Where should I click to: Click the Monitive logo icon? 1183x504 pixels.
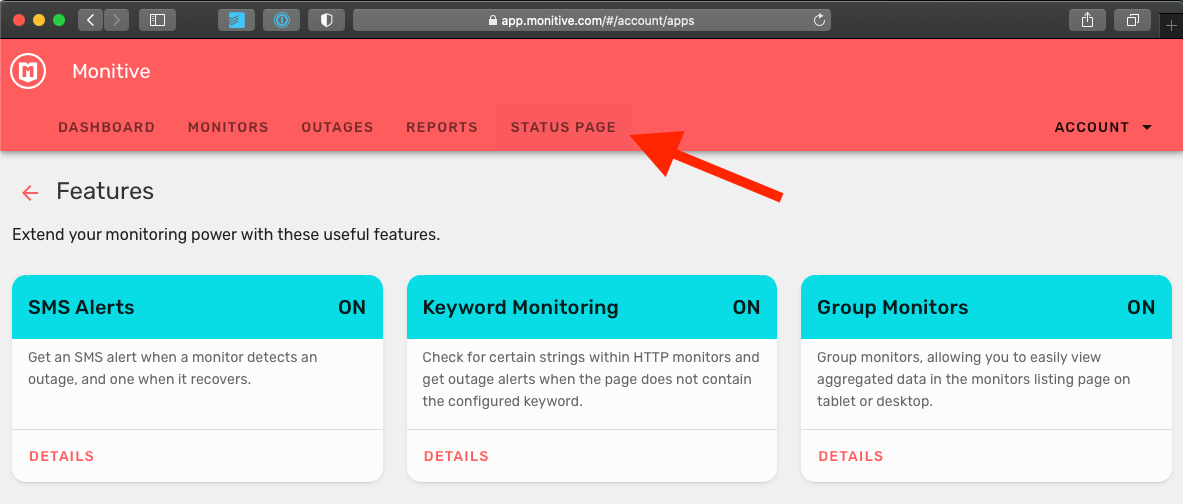pos(29,72)
